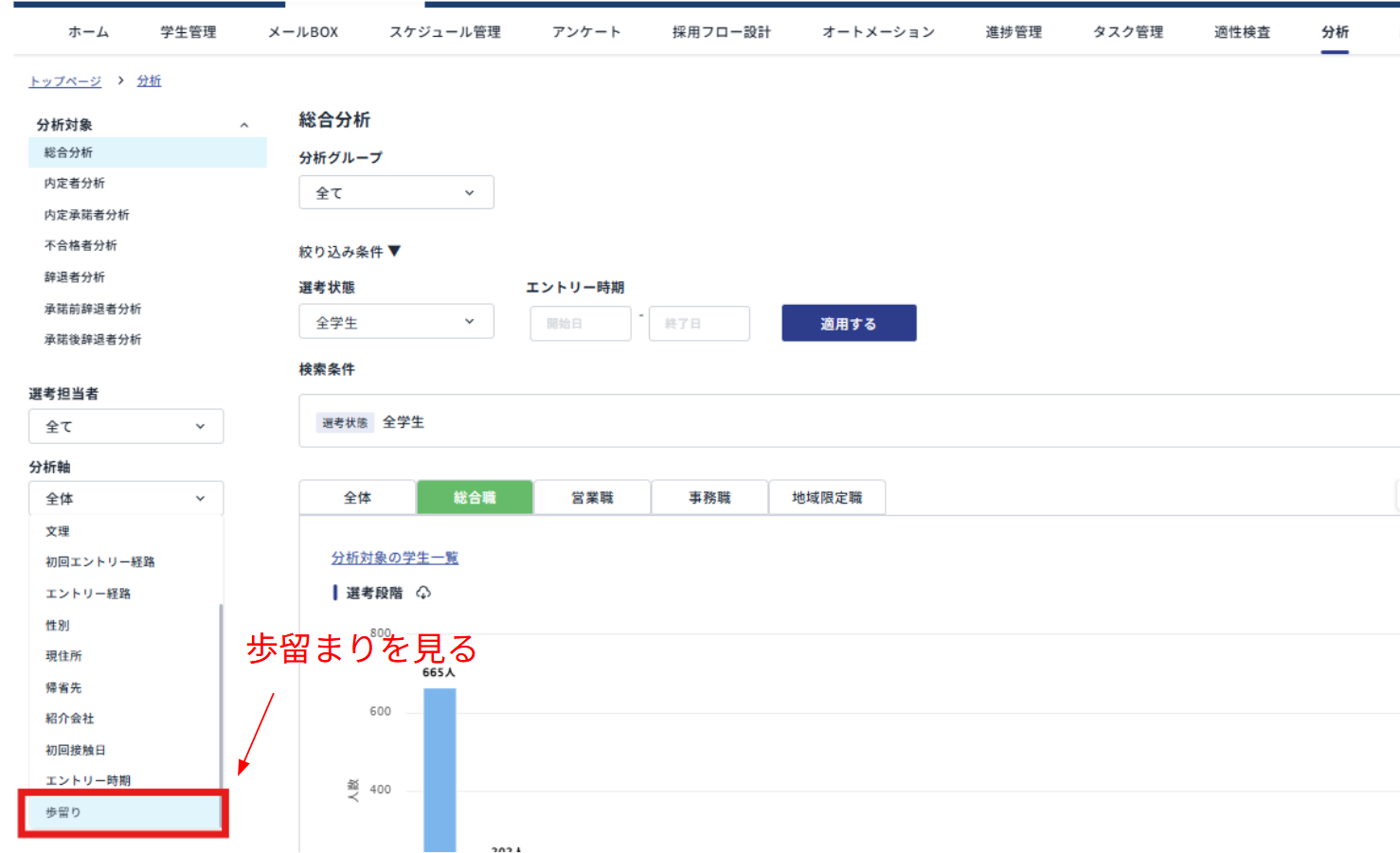Open the 選考状態 dropdown showing 全学生
Screen dimensions: 1400x853
point(396,321)
